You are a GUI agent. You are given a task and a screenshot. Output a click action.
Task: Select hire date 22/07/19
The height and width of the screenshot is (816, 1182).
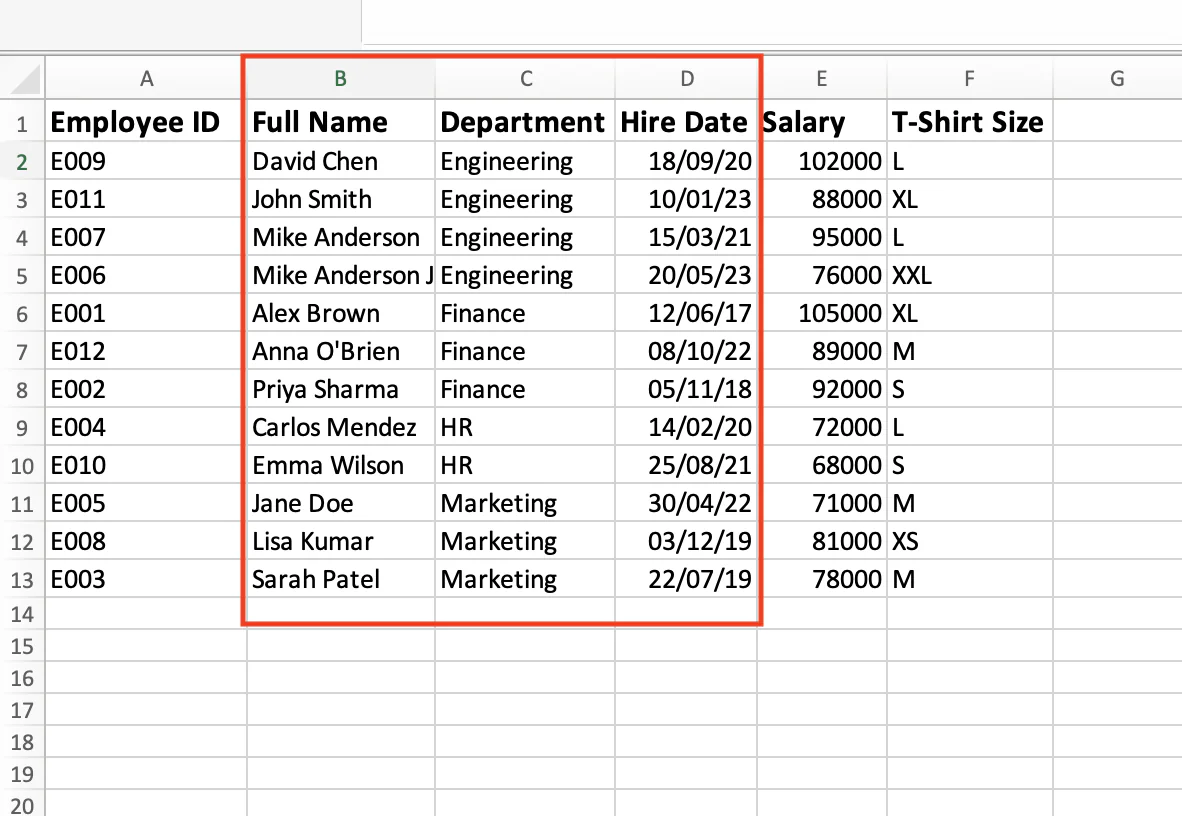coord(687,578)
